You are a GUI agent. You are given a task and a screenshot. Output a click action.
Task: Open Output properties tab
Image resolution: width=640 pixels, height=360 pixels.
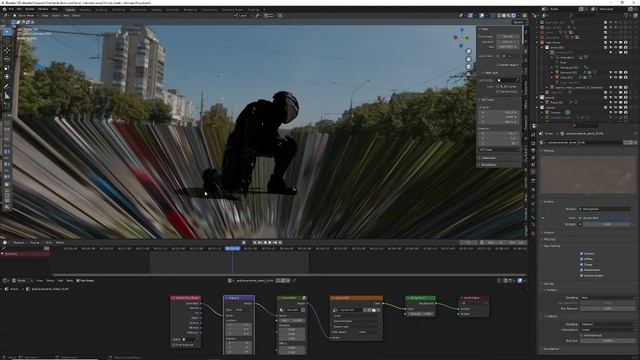[533, 150]
